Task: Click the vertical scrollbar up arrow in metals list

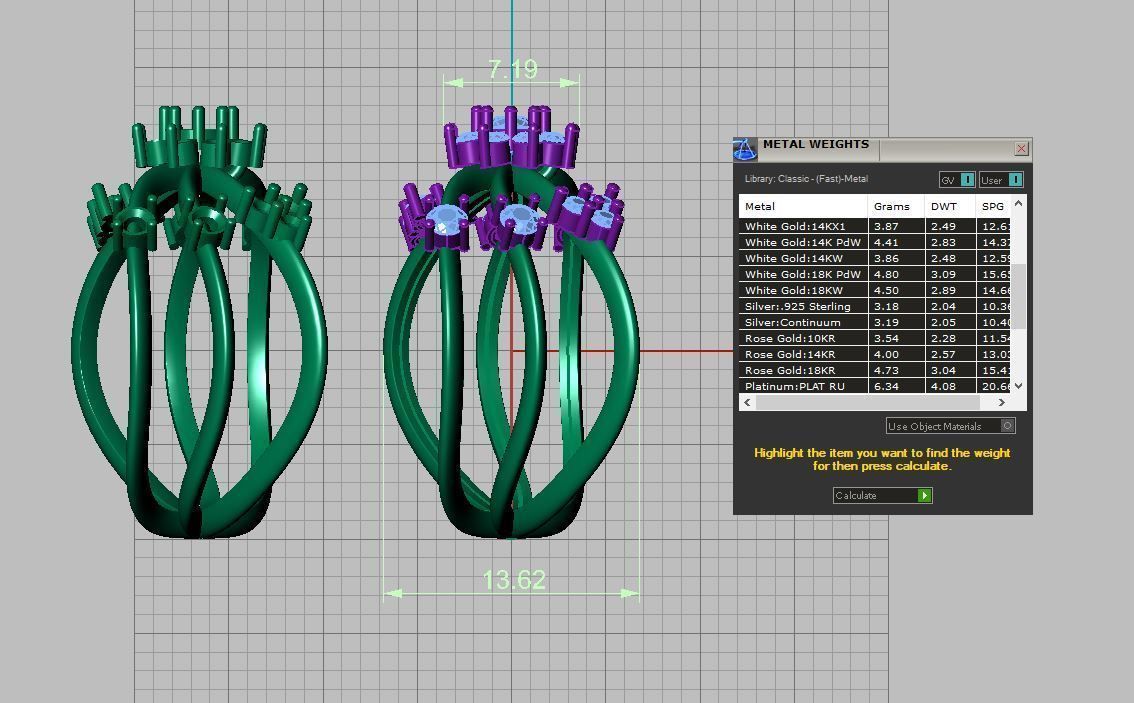Action: coord(1018,203)
